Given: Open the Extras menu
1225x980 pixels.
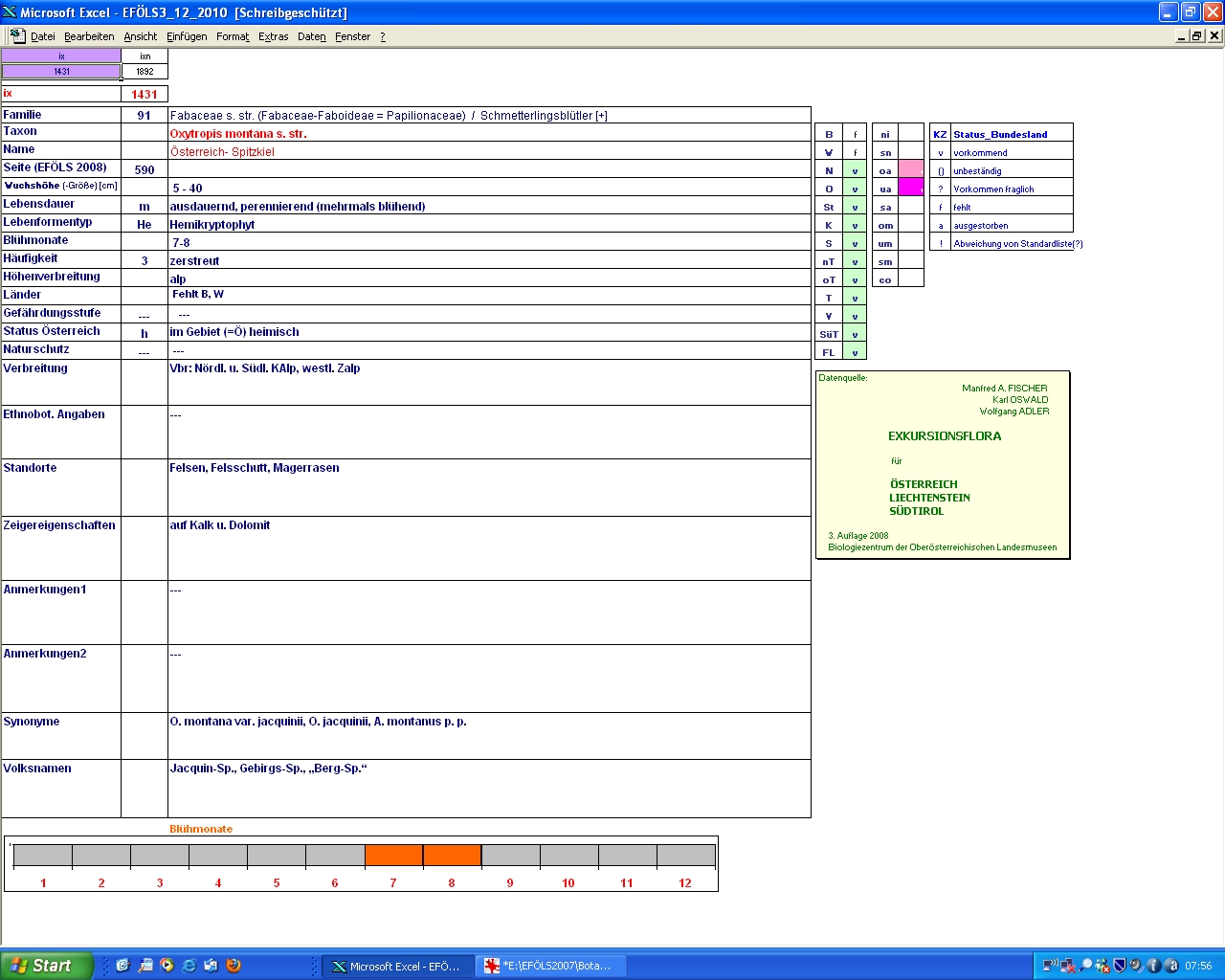Looking at the screenshot, I should point(274,36).
